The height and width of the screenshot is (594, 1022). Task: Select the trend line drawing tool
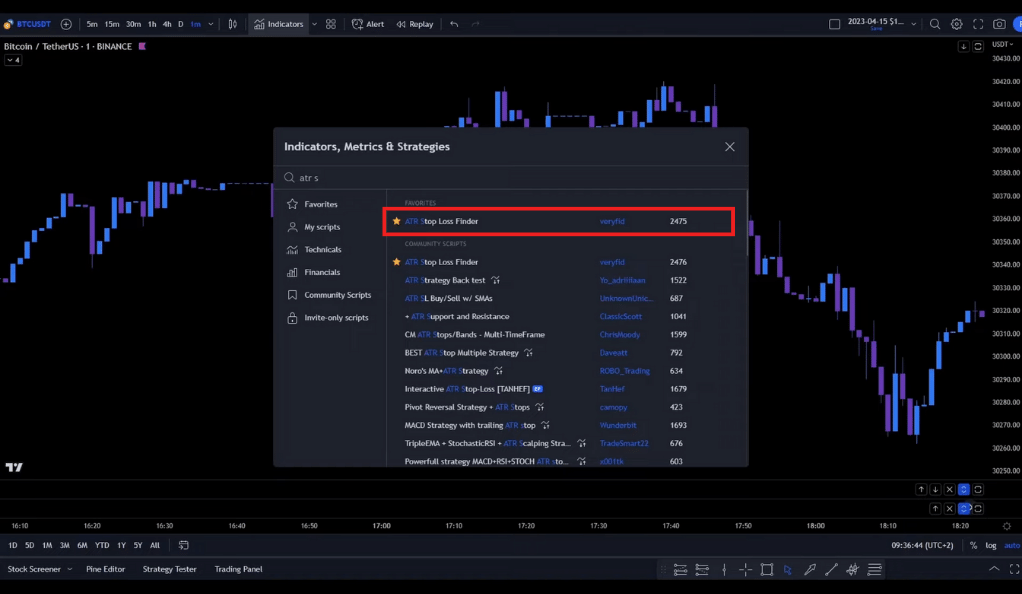831,569
